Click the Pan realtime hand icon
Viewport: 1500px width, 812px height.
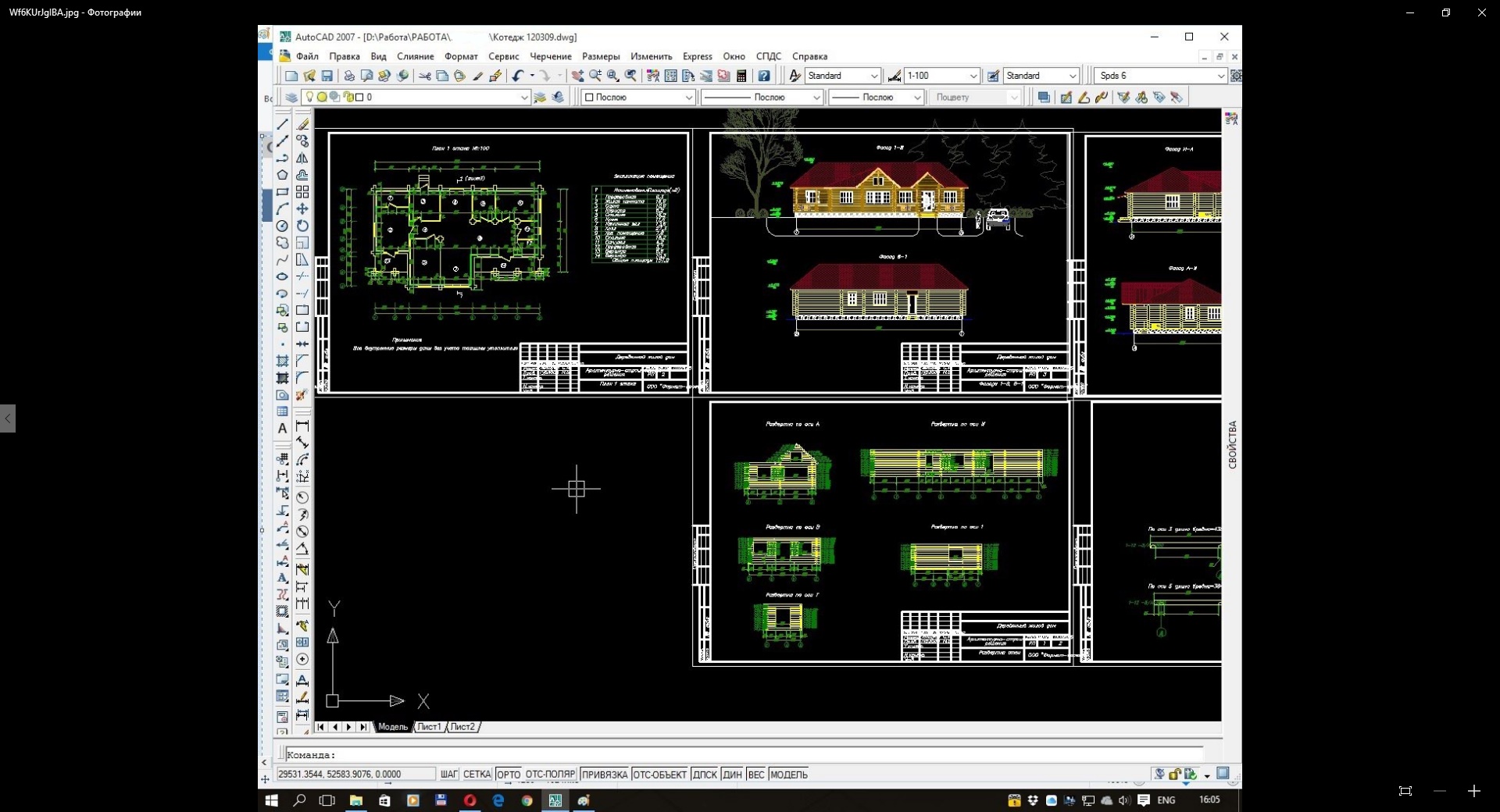coord(577,76)
